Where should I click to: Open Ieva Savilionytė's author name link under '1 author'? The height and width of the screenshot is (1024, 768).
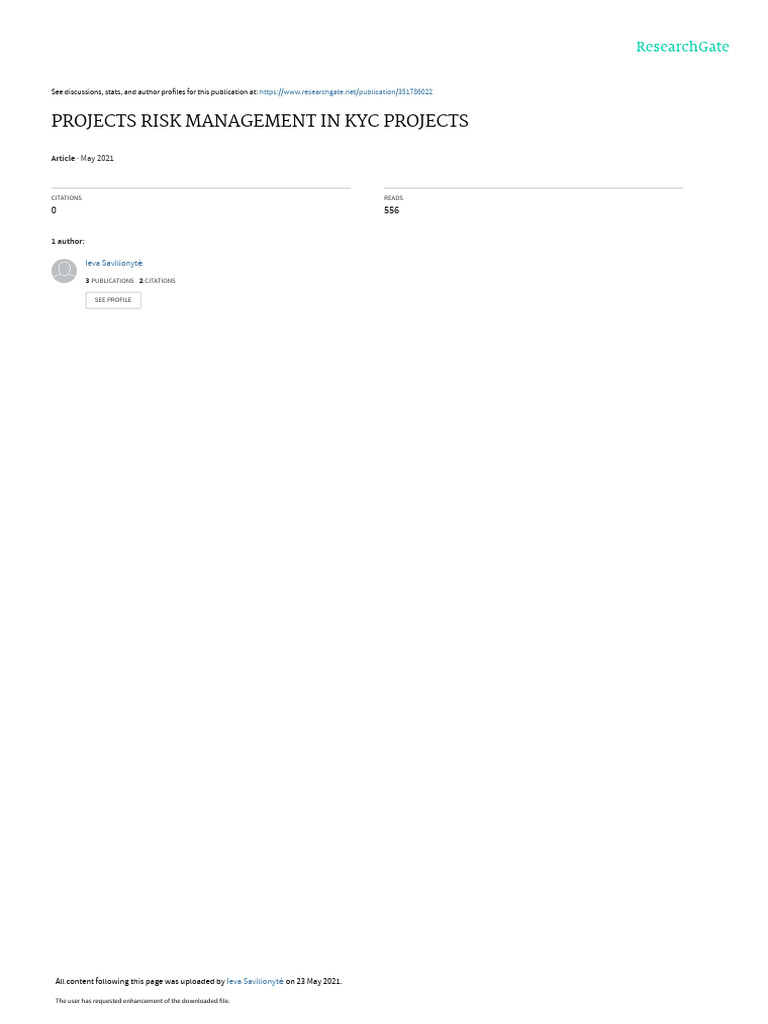tap(114, 263)
